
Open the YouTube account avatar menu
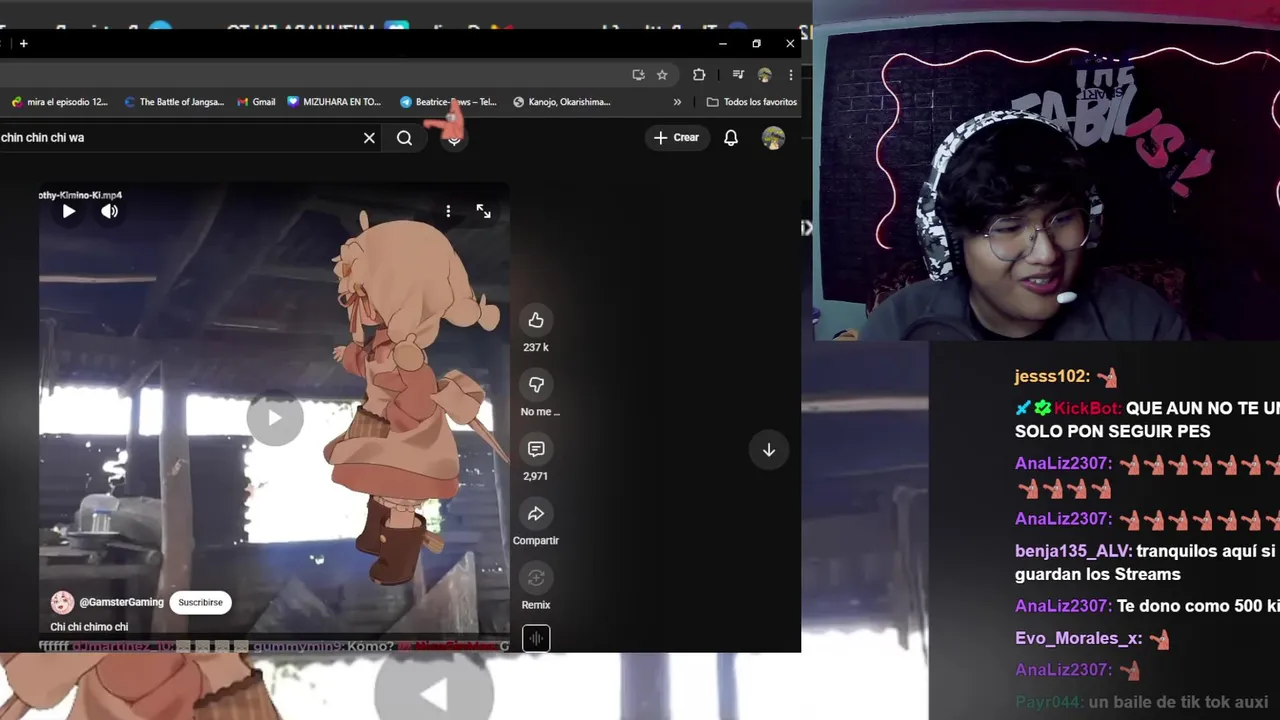pos(773,138)
